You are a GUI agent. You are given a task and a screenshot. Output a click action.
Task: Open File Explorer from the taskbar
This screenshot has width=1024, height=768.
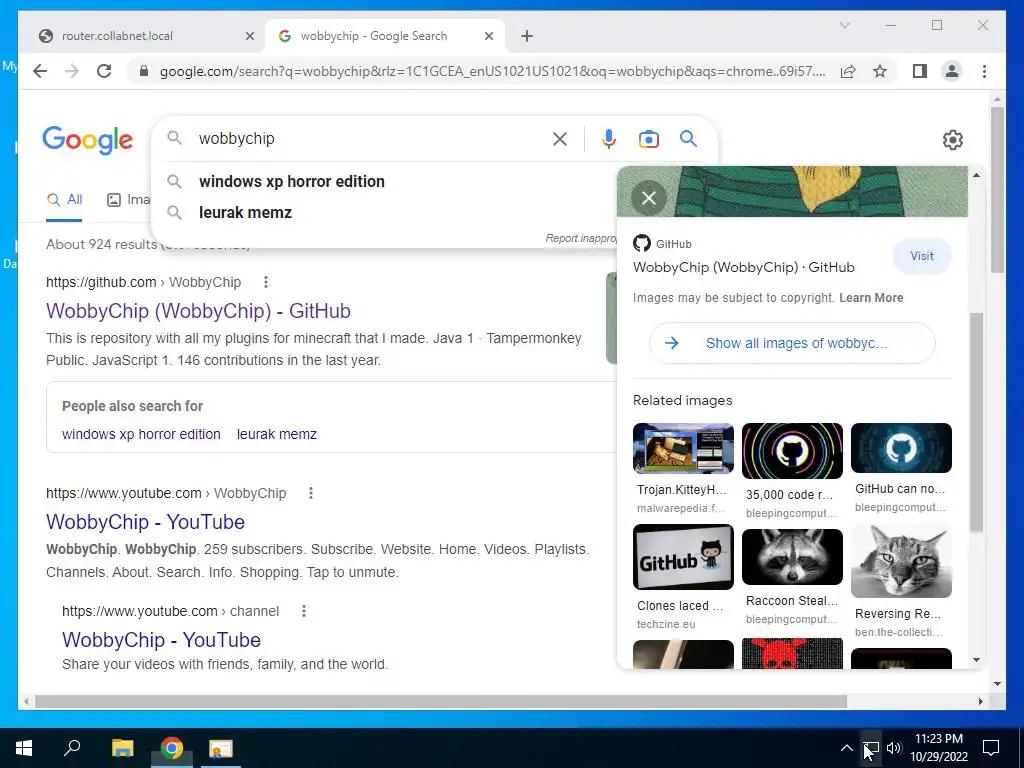click(x=122, y=748)
